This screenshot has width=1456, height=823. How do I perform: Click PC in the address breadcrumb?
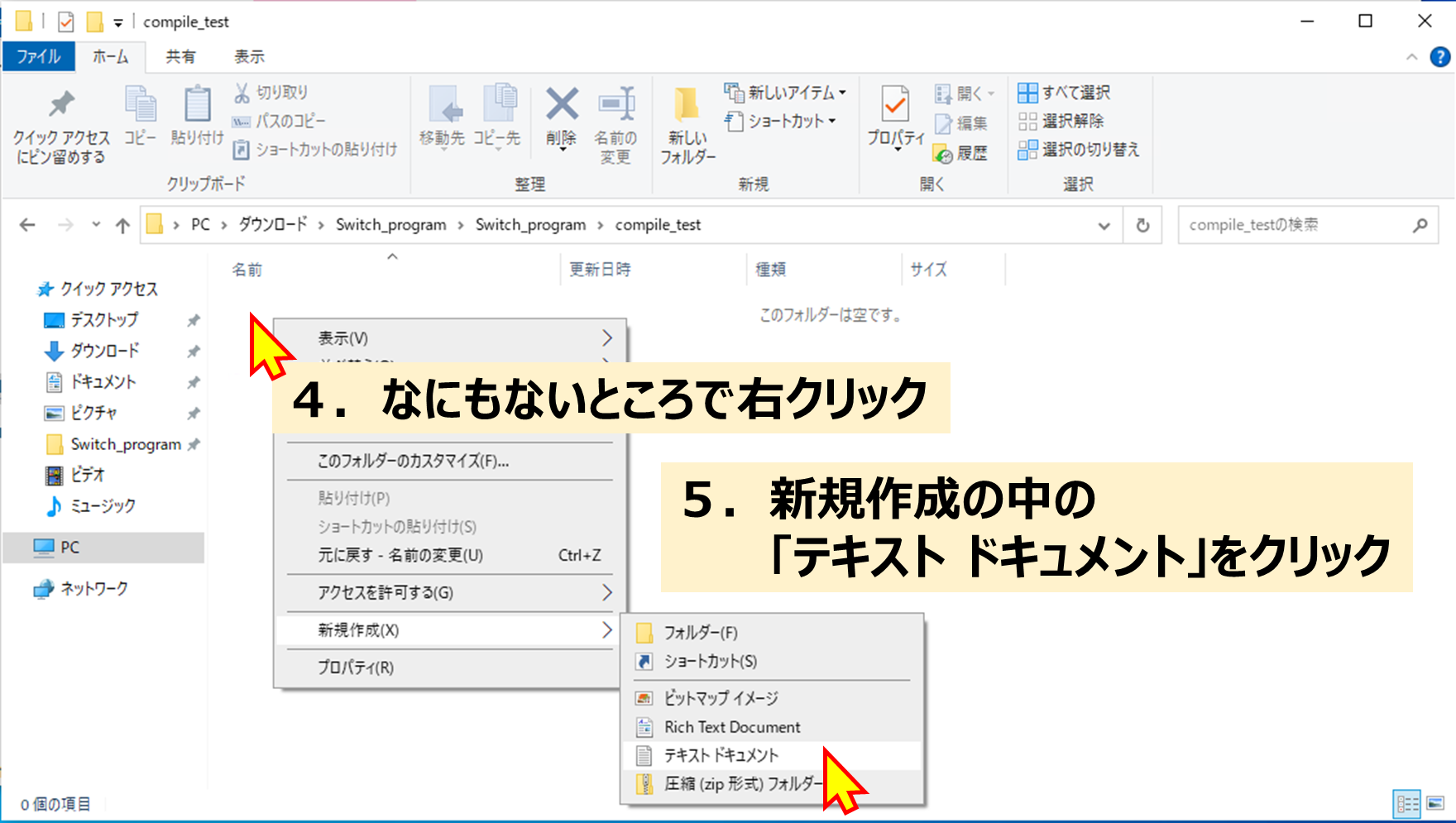(200, 225)
